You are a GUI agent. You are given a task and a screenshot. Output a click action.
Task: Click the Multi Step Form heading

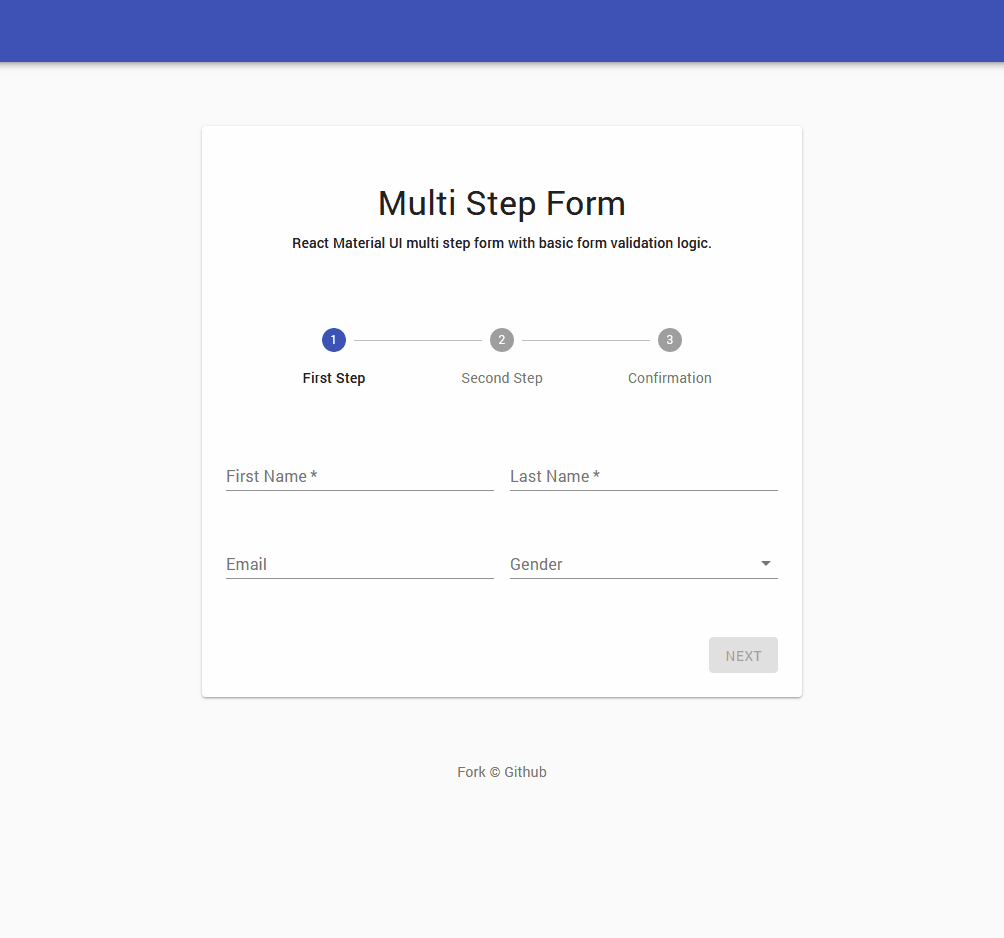[x=501, y=203]
